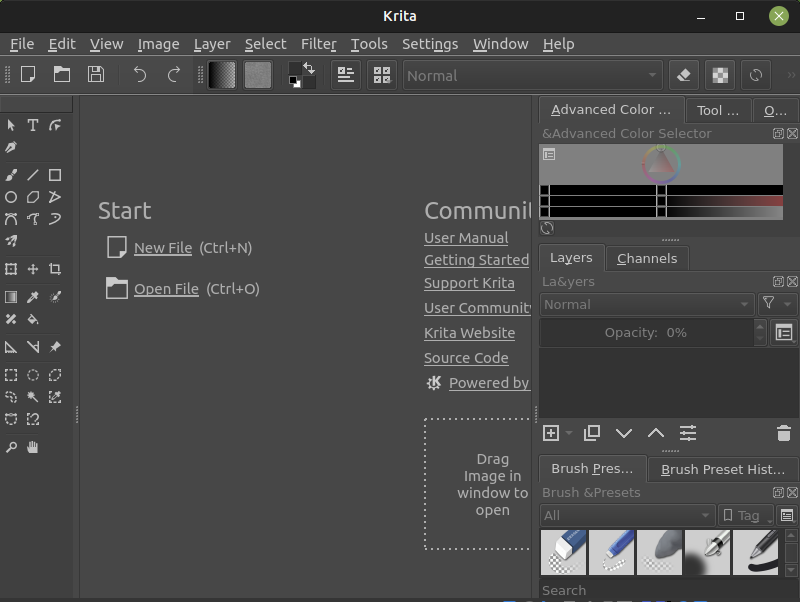The width and height of the screenshot is (800, 602).
Task: Select the Color Sampler eyedropper tool
Action: [x=33, y=296]
